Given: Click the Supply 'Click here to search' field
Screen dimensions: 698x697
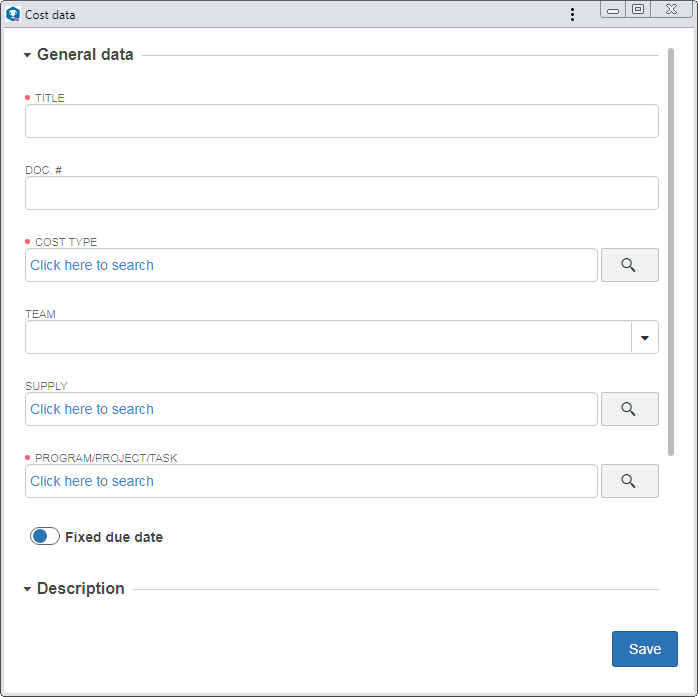Looking at the screenshot, I should click(x=311, y=409).
